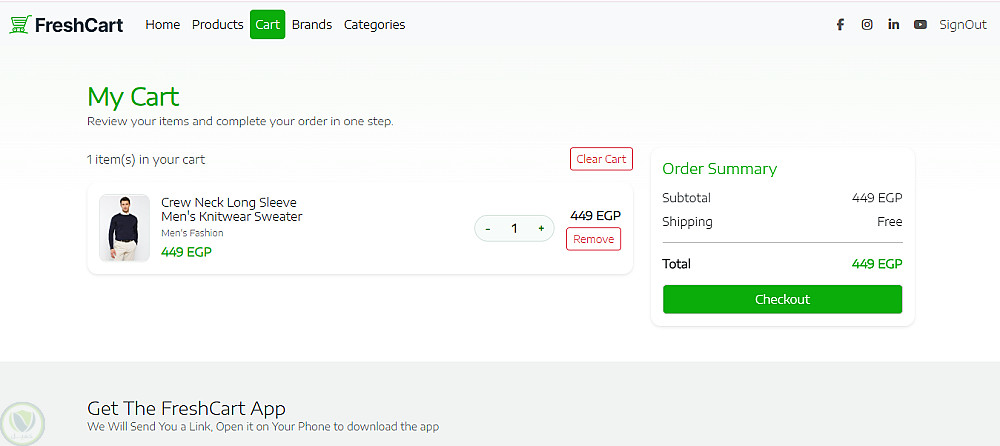Screen dimensions: 1000x446
Task: Decrease sweater quantity with minus button
Action: click(x=488, y=229)
